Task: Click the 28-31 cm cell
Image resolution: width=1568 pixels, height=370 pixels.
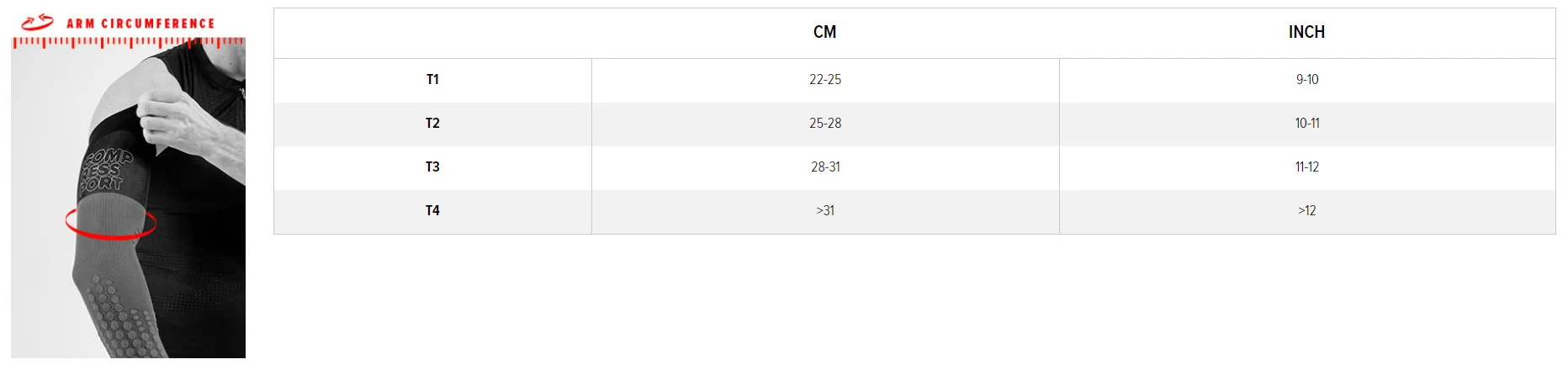Action: (824, 167)
